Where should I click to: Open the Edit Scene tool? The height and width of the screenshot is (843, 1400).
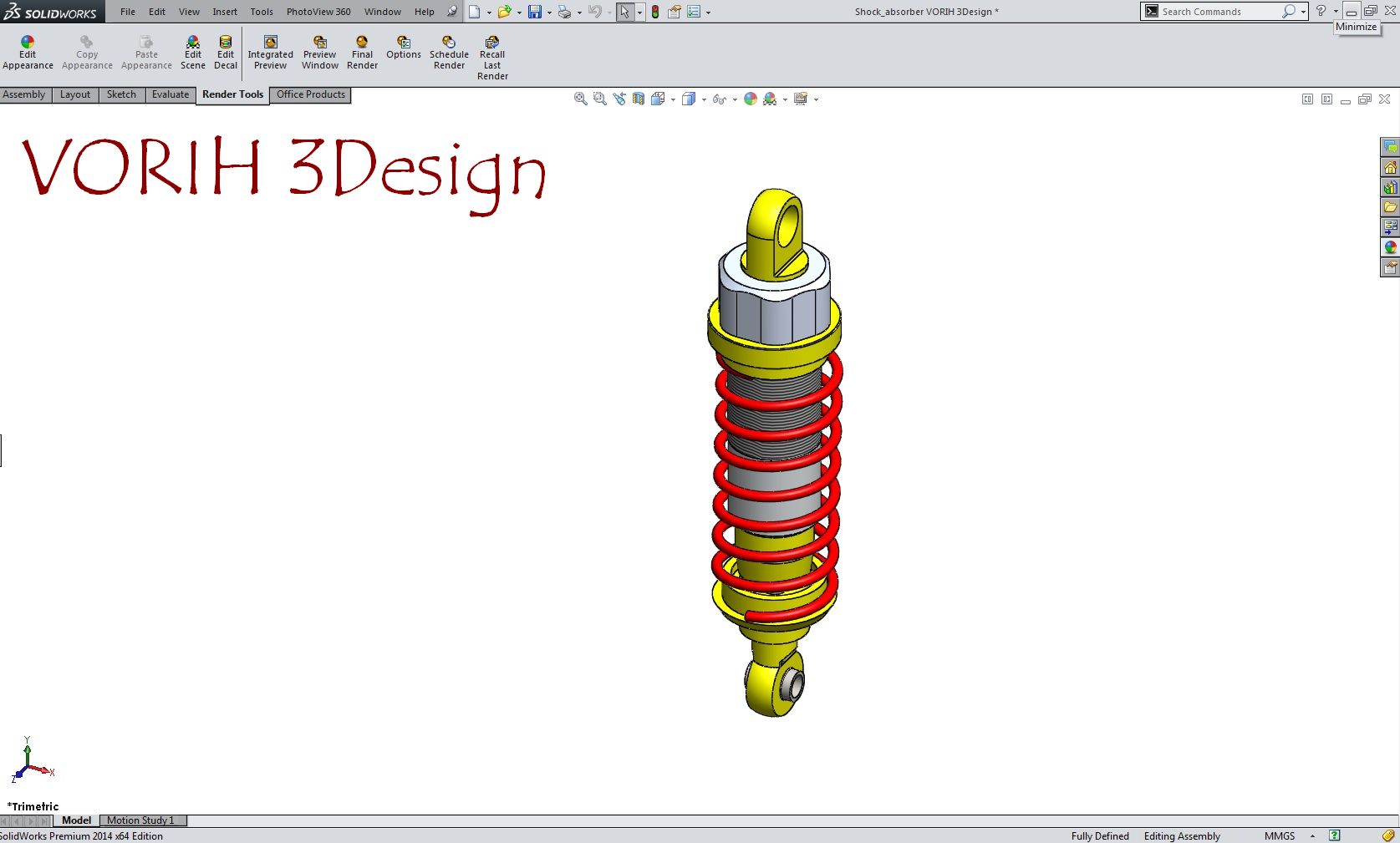pos(192,53)
